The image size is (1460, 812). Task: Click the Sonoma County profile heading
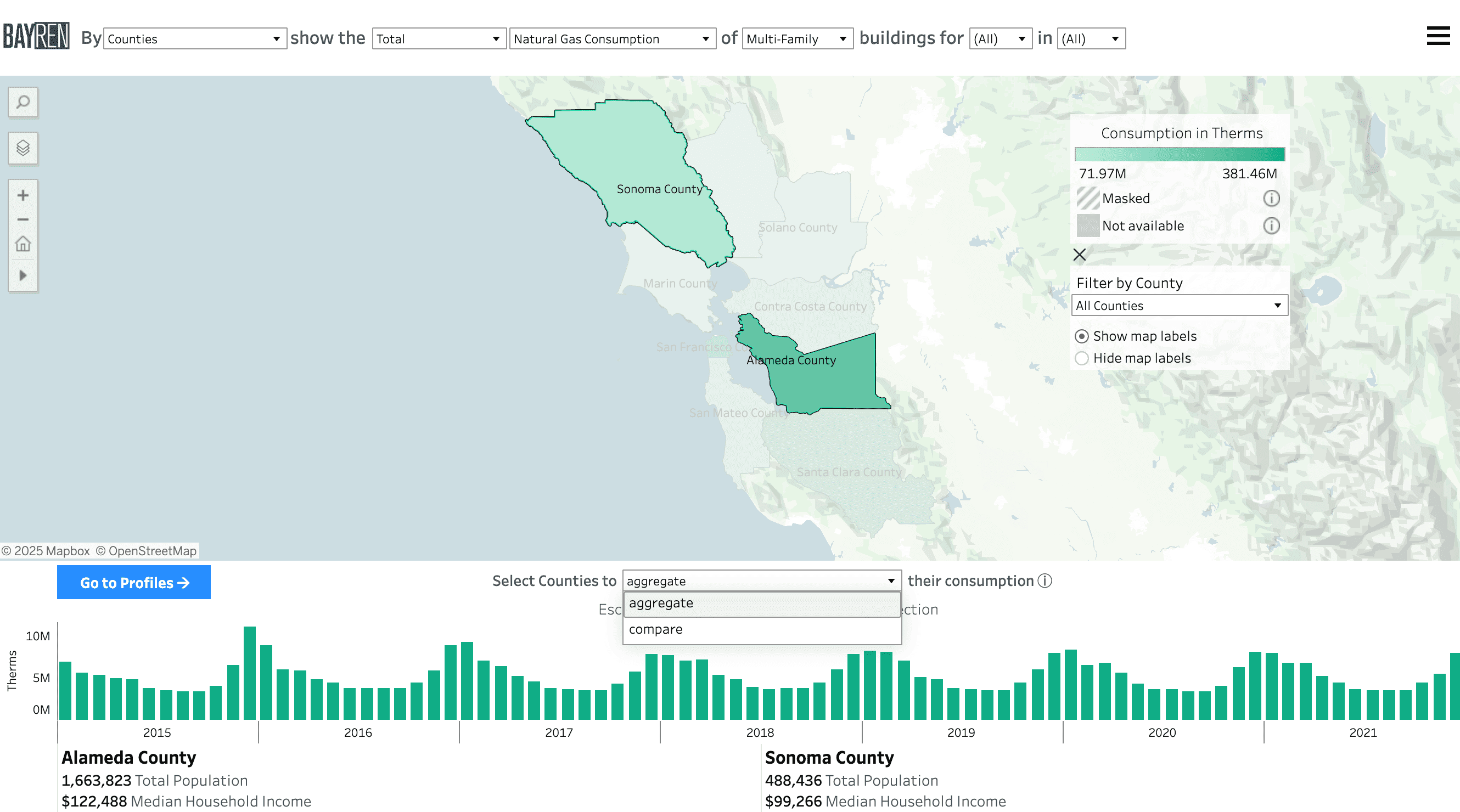pyautogui.click(x=829, y=758)
